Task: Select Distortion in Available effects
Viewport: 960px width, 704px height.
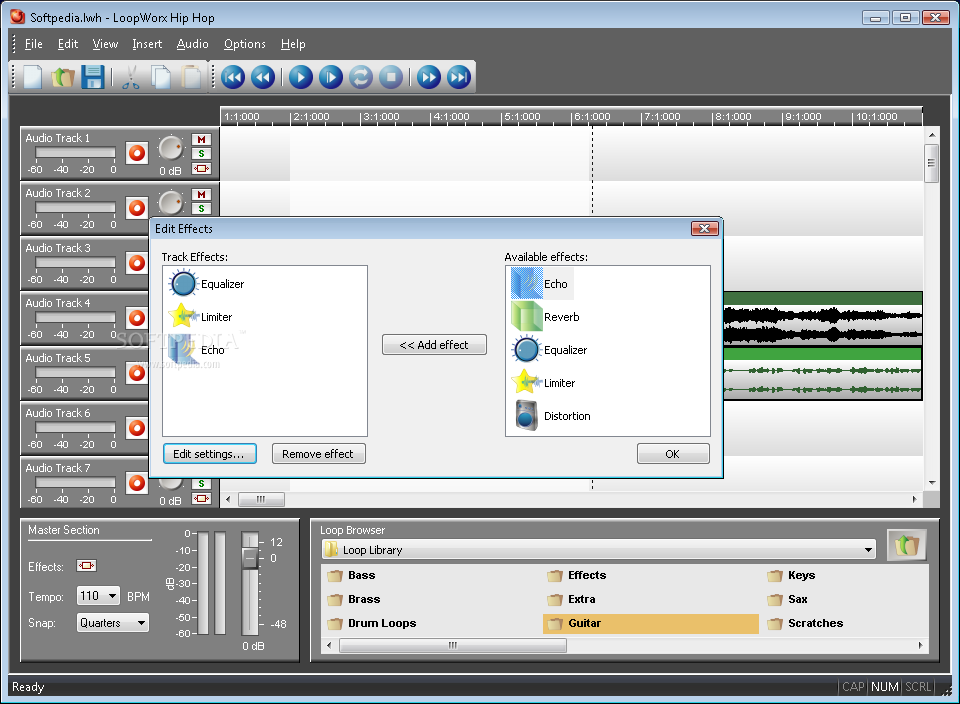Action: (552, 416)
